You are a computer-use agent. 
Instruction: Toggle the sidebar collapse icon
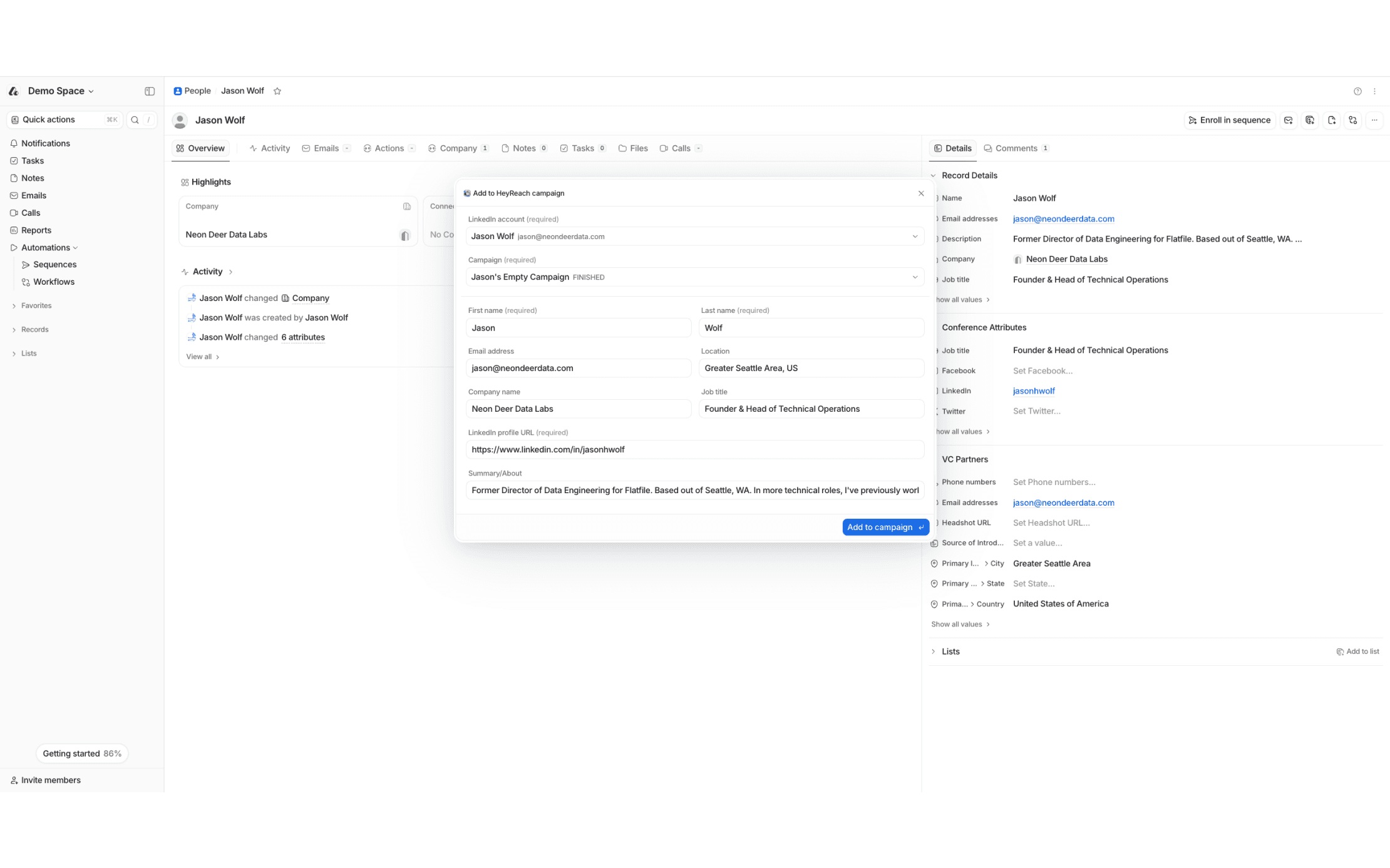(150, 91)
